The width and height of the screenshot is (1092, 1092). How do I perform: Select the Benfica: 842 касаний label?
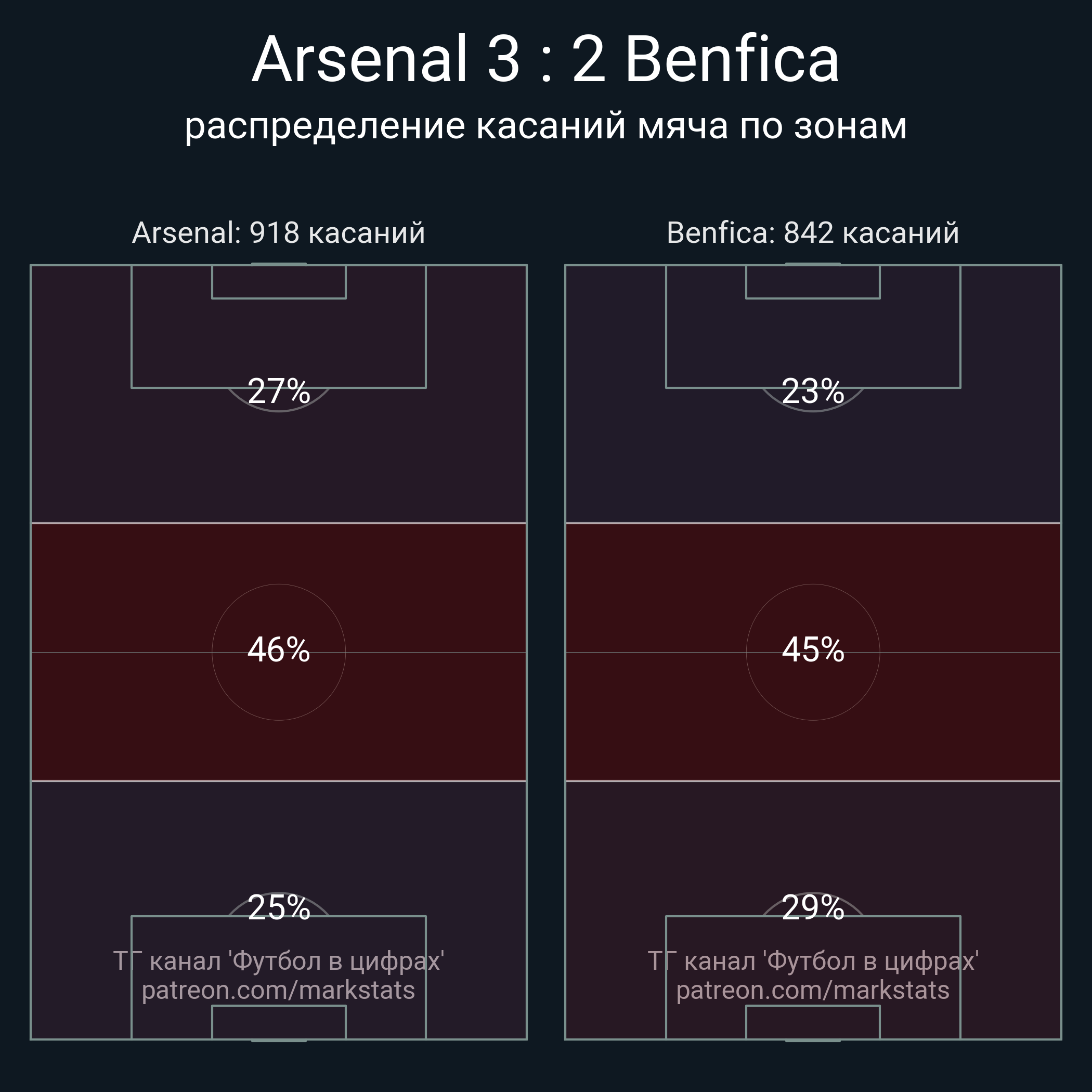click(x=813, y=233)
